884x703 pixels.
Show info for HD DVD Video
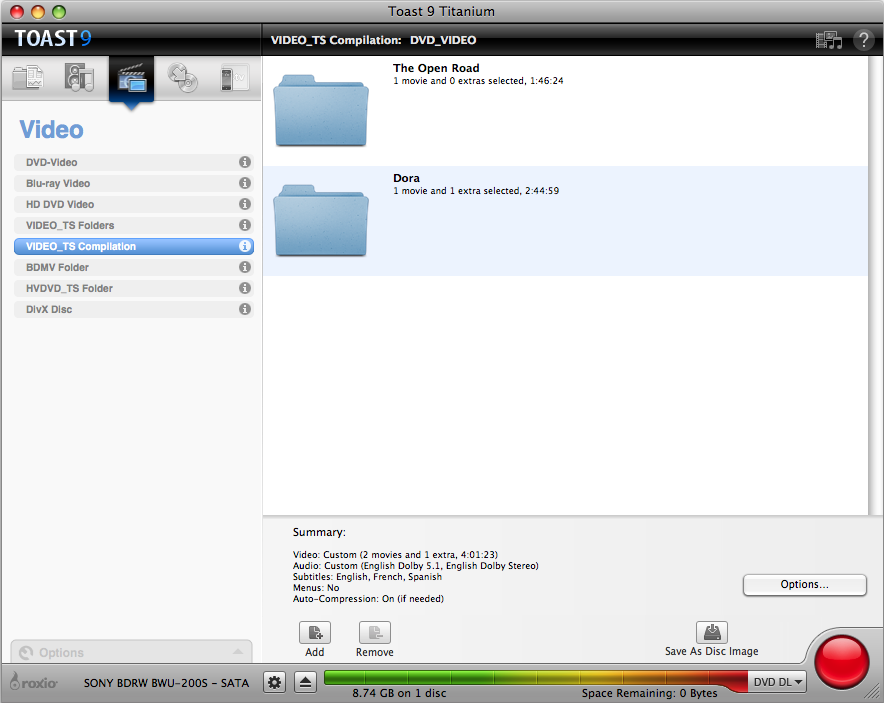click(245, 204)
